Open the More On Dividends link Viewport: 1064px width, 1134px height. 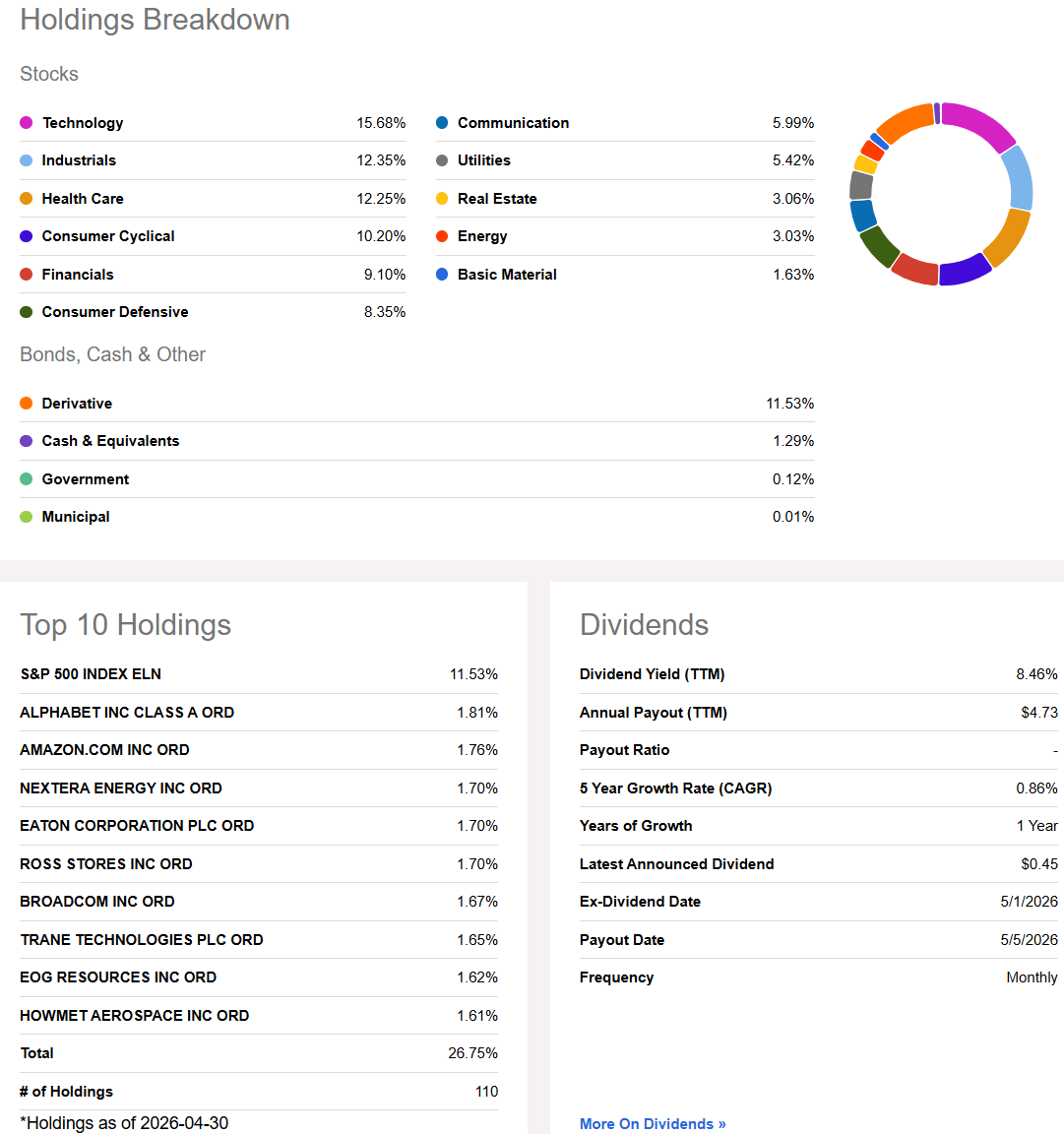click(x=653, y=1124)
